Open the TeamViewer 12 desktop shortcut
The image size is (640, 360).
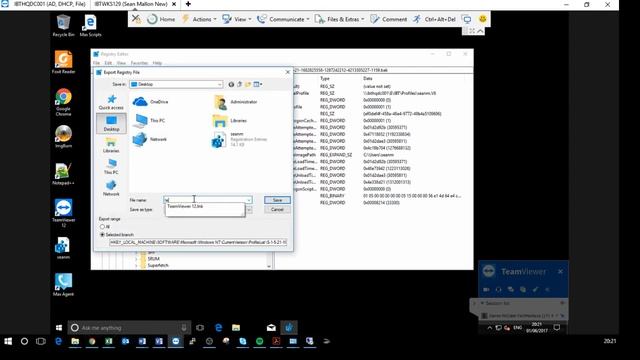[x=63, y=213]
